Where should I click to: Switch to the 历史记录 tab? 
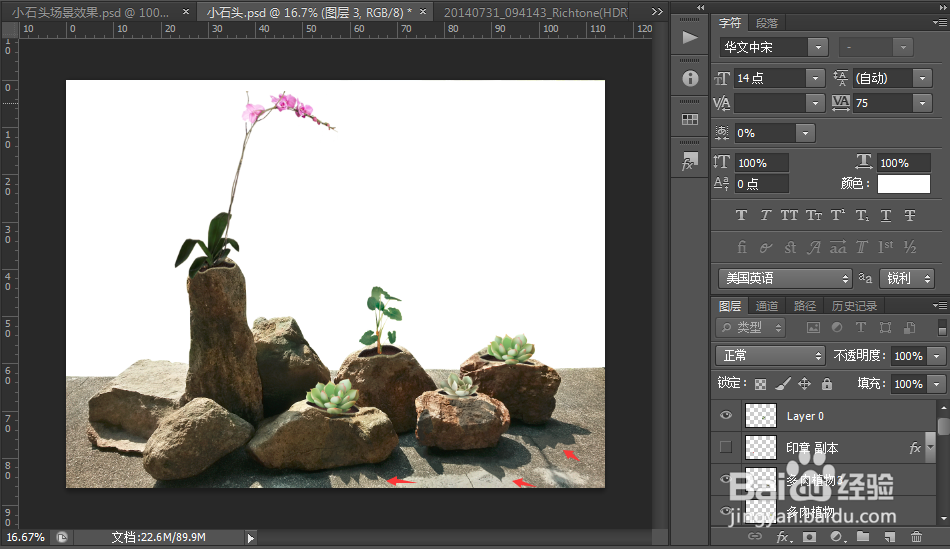[854, 306]
